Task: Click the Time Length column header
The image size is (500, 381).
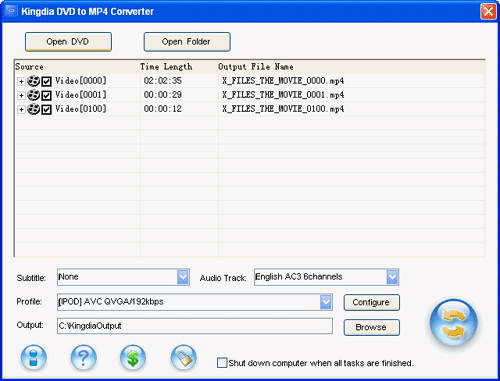Action: (179, 67)
